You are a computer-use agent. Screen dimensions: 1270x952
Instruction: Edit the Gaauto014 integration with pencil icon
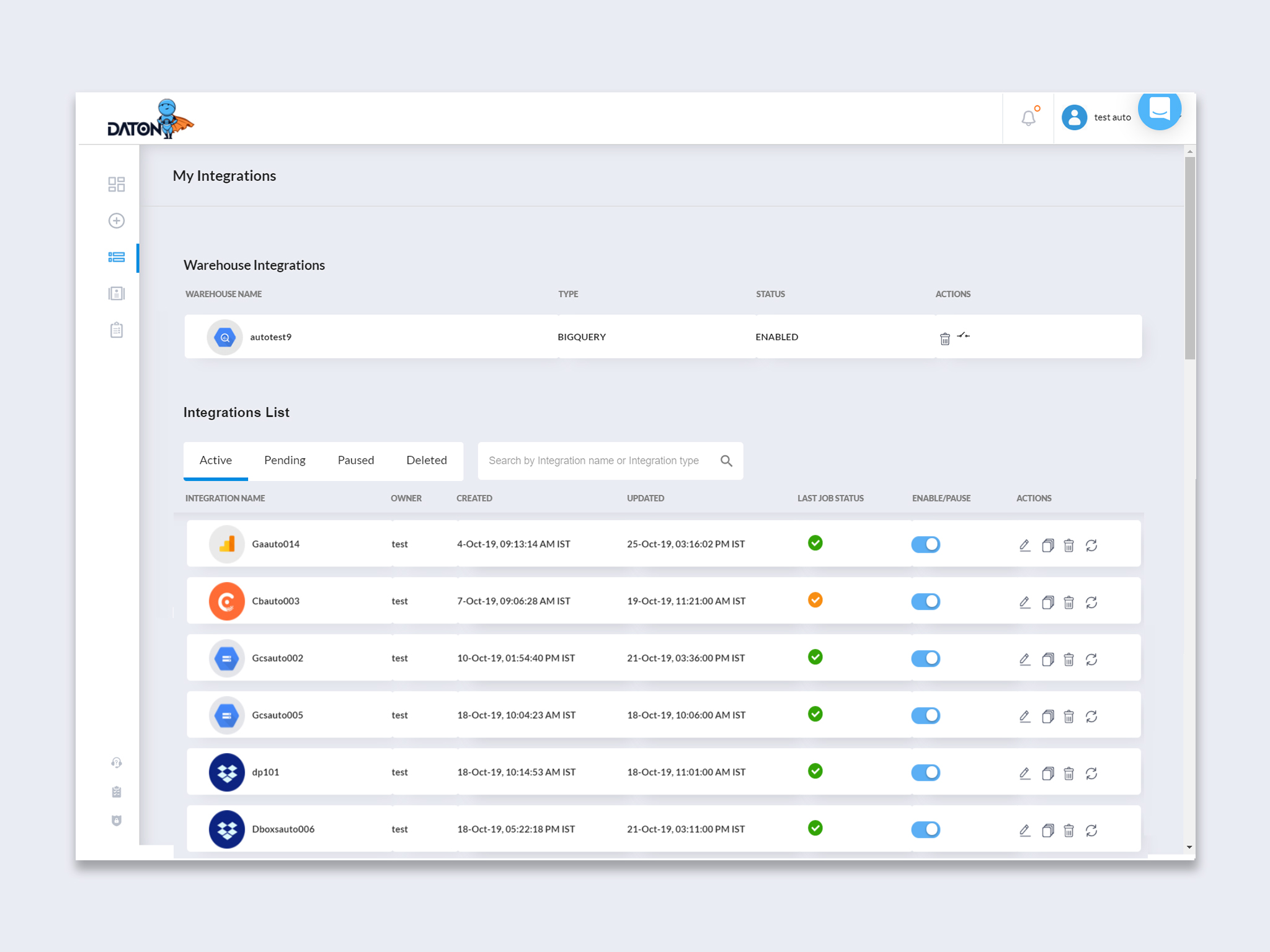pos(1024,545)
